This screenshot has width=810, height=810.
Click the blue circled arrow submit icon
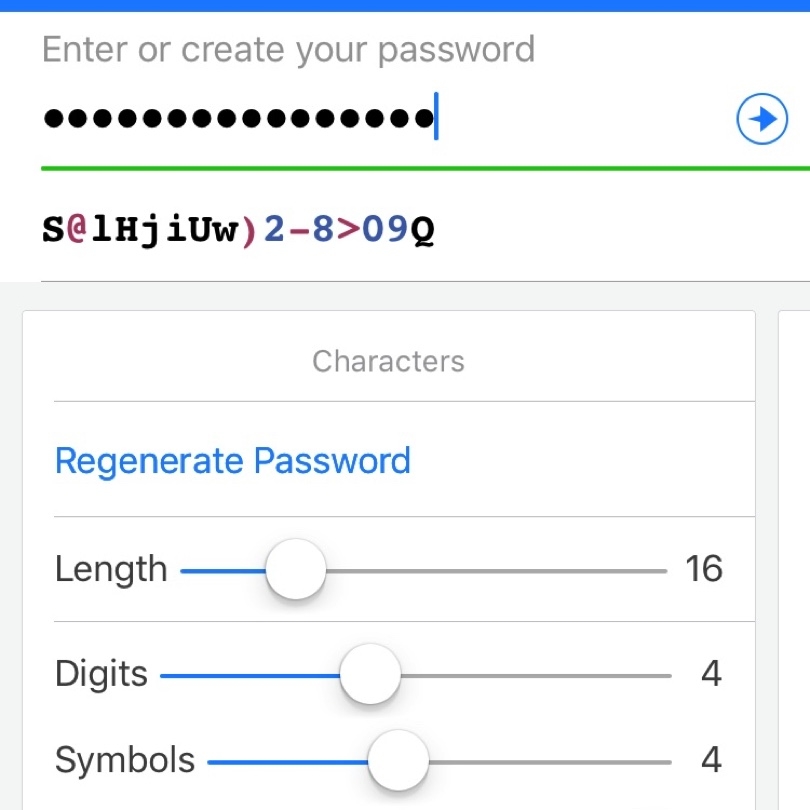point(761,119)
